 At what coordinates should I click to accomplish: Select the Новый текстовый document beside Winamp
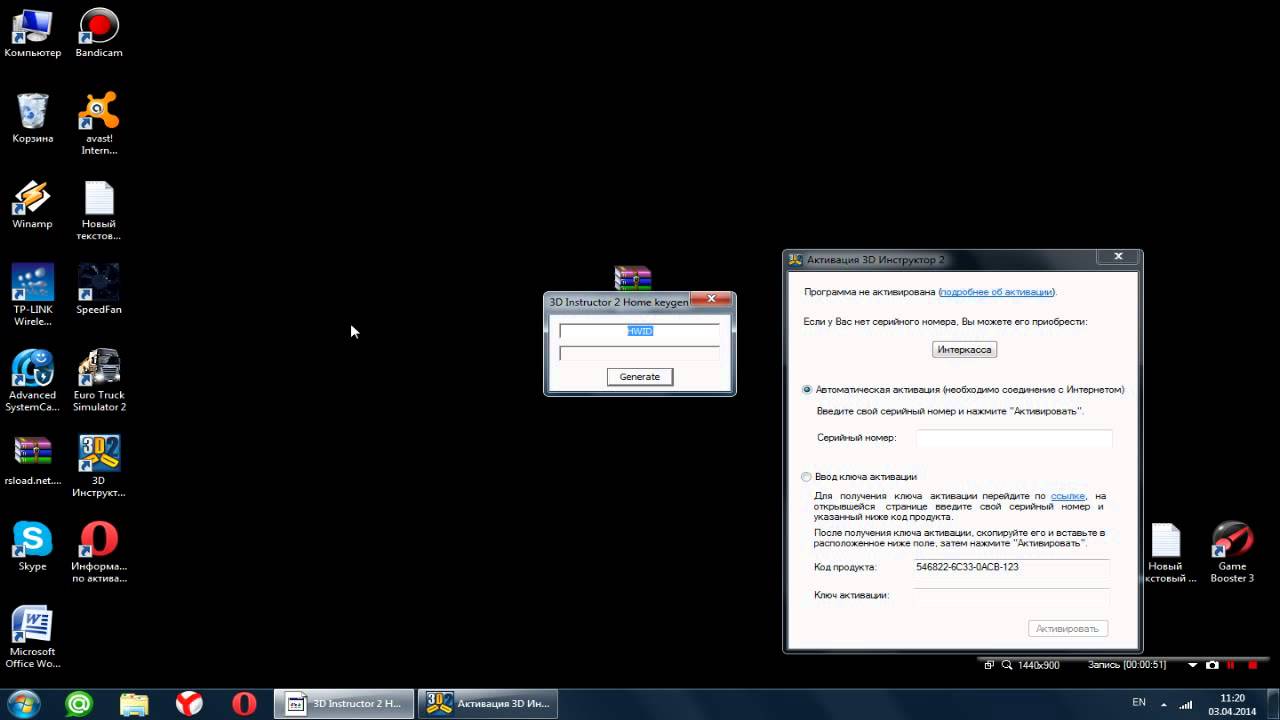99,209
